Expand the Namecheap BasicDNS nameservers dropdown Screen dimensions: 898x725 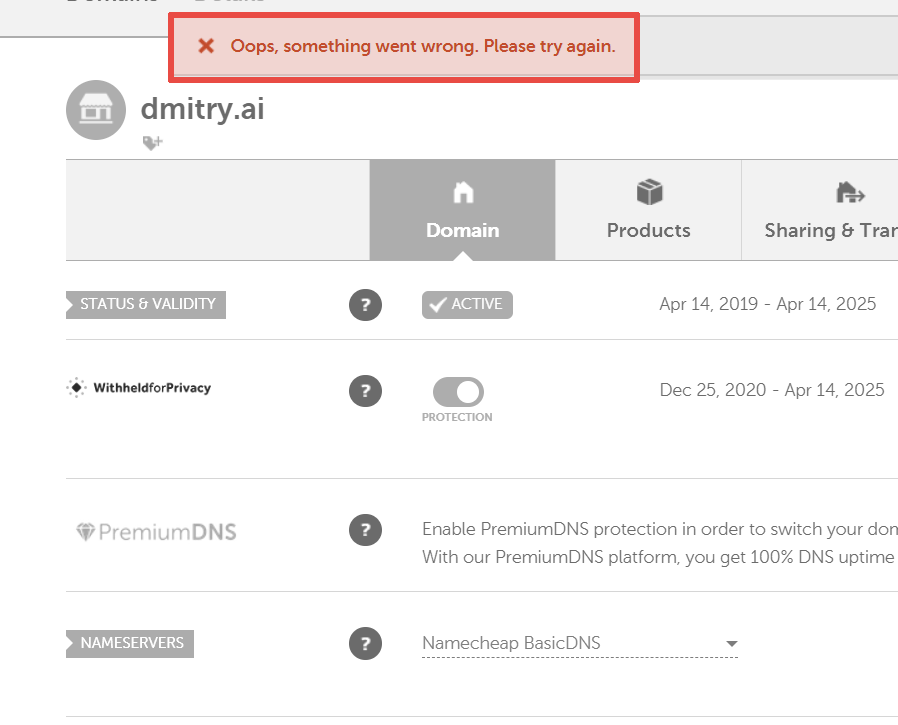click(x=731, y=644)
